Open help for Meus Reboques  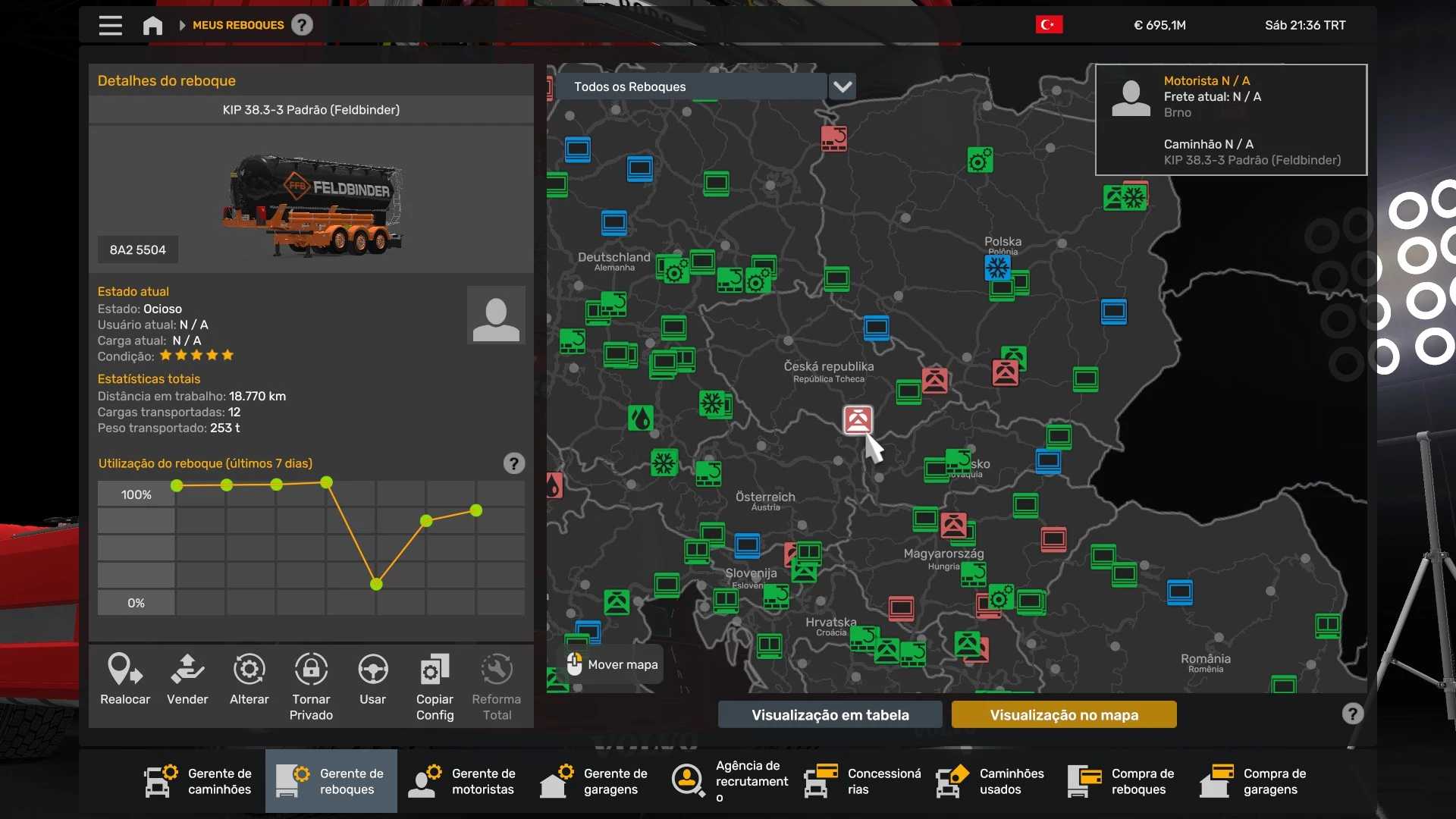[302, 25]
